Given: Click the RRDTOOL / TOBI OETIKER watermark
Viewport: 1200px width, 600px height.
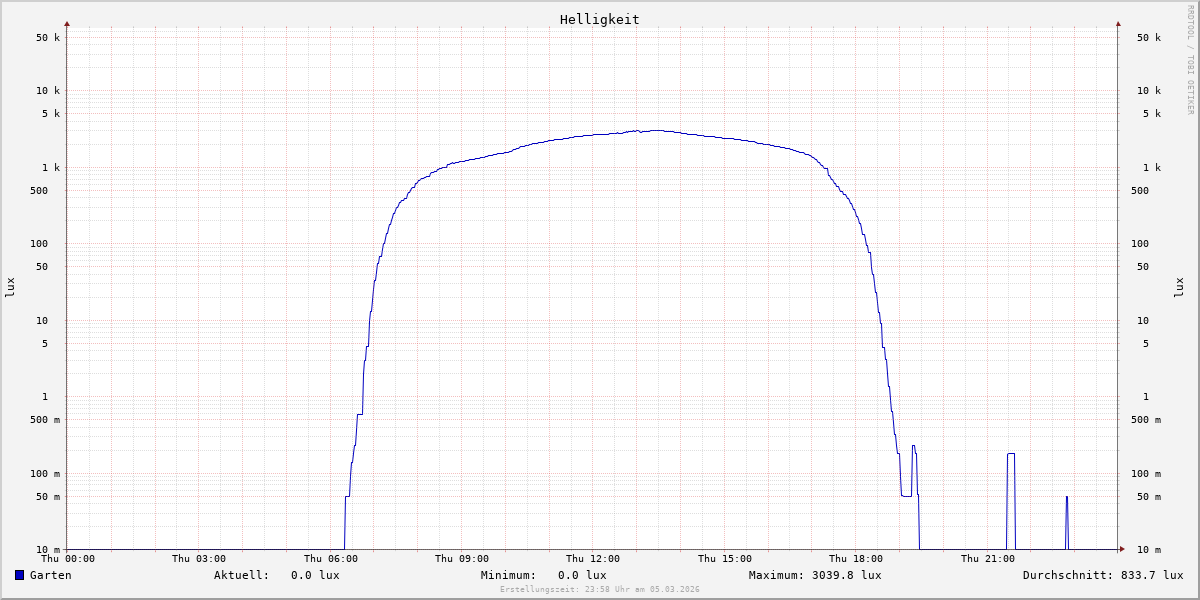Looking at the screenshot, I should 1190,60.
